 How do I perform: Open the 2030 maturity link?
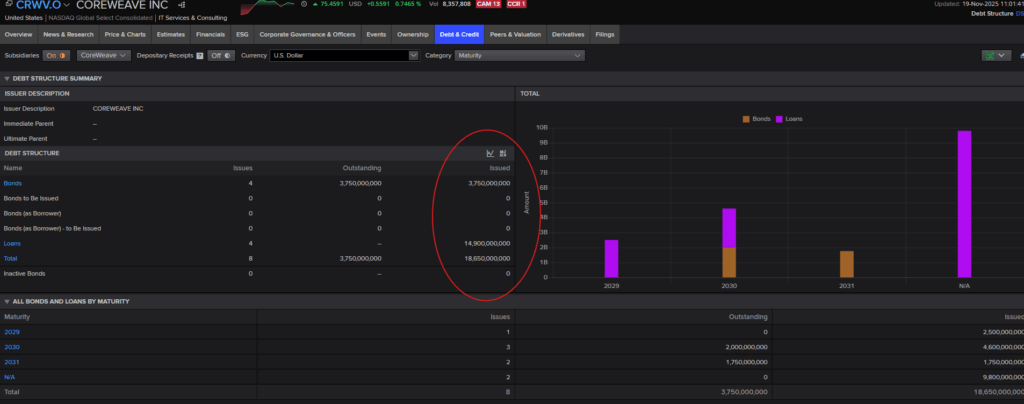(x=12, y=347)
